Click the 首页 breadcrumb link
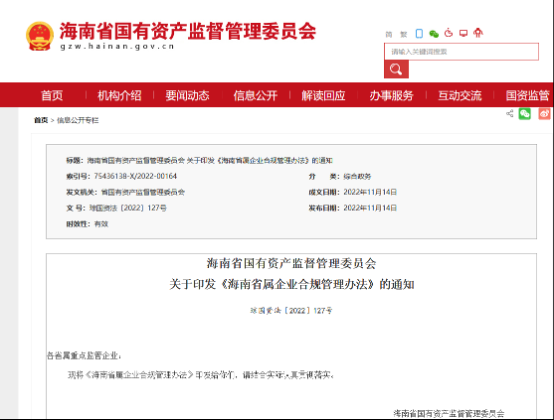 click(x=41, y=120)
